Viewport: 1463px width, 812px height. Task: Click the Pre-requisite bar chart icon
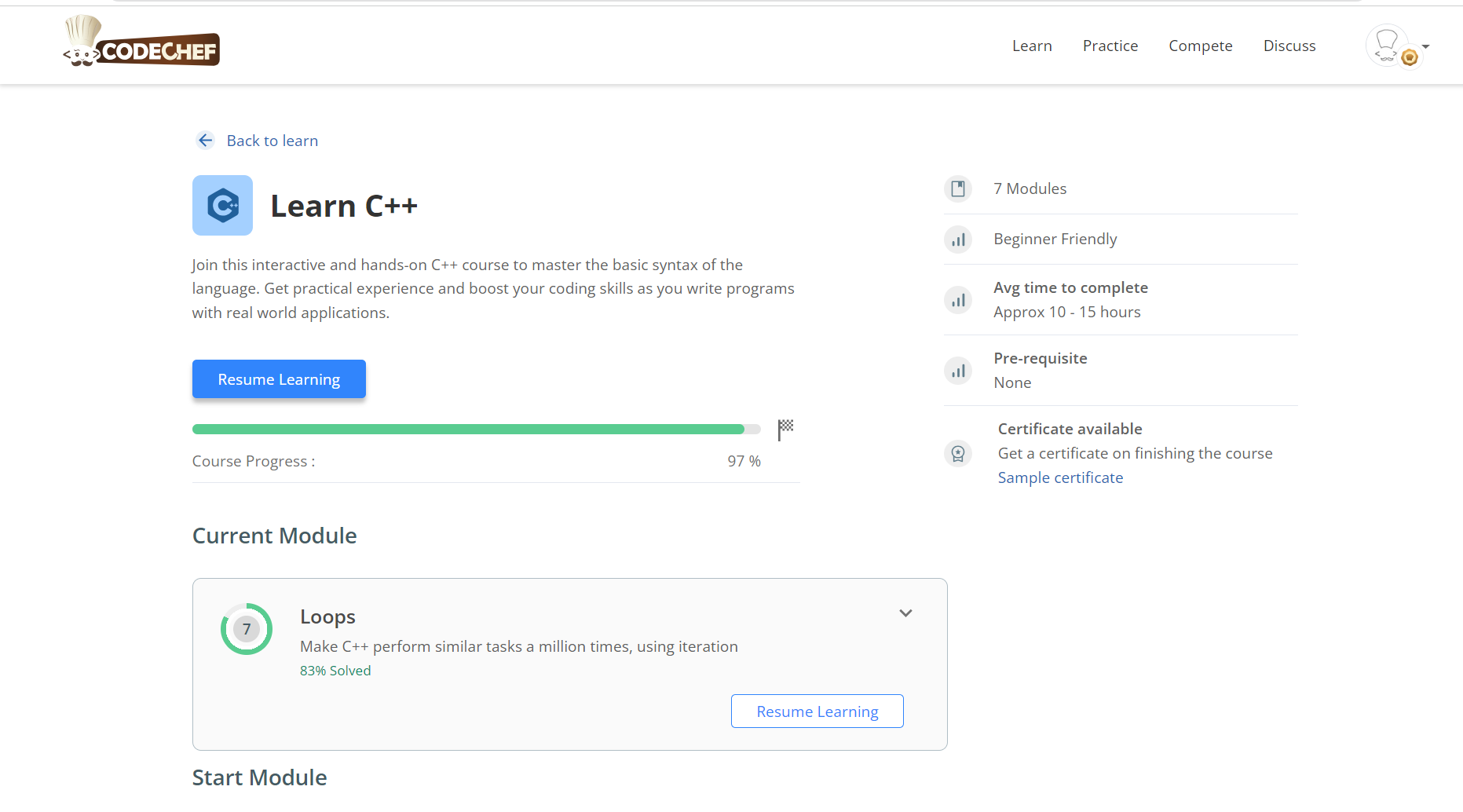[958, 371]
